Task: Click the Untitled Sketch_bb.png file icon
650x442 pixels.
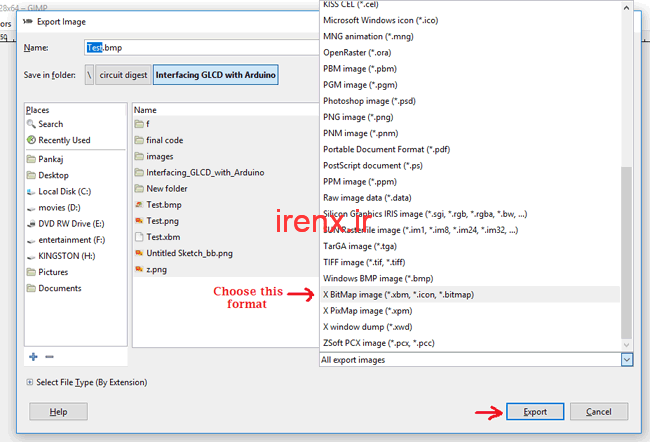Action: (139, 253)
